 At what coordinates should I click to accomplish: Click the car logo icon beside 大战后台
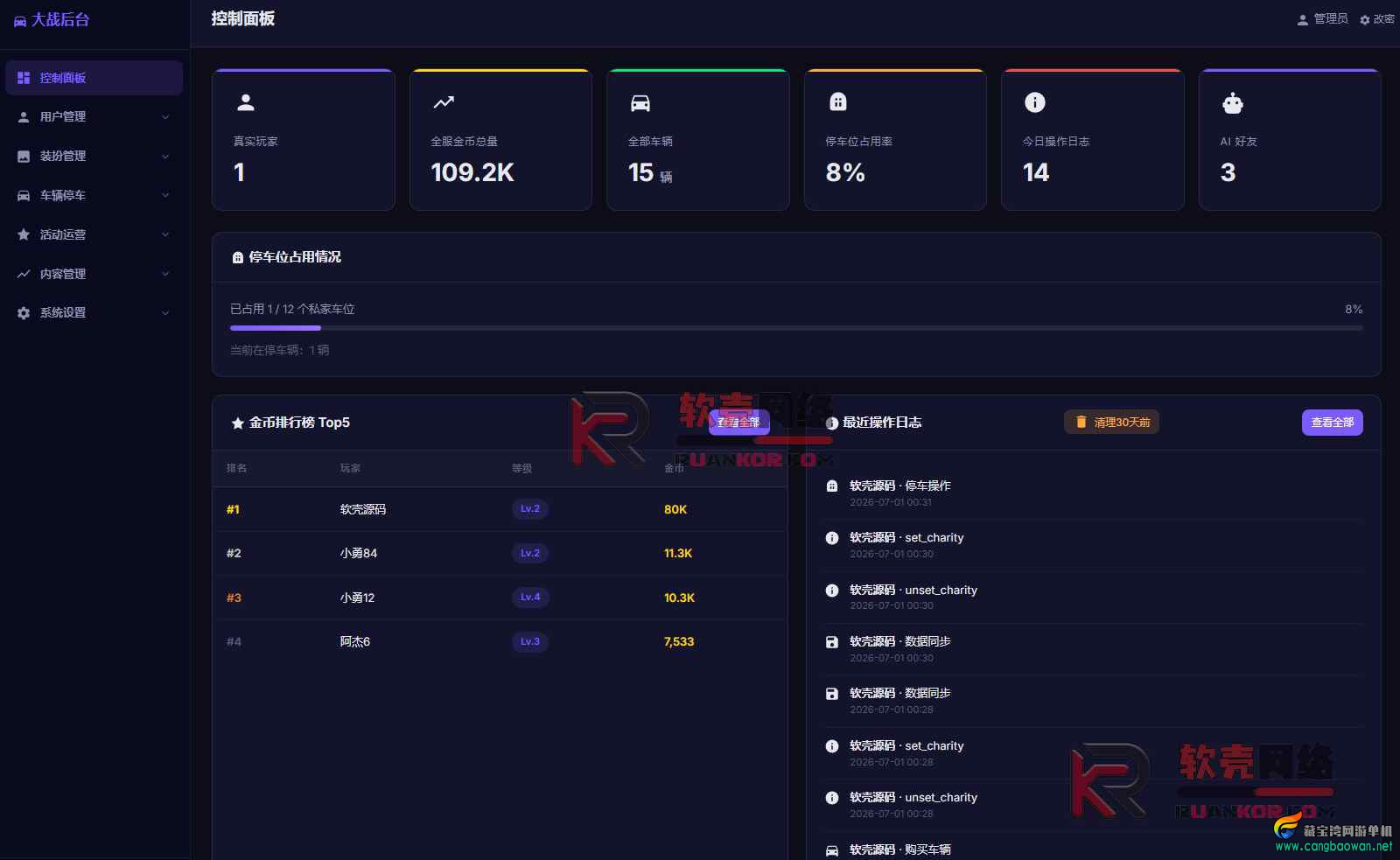click(19, 21)
